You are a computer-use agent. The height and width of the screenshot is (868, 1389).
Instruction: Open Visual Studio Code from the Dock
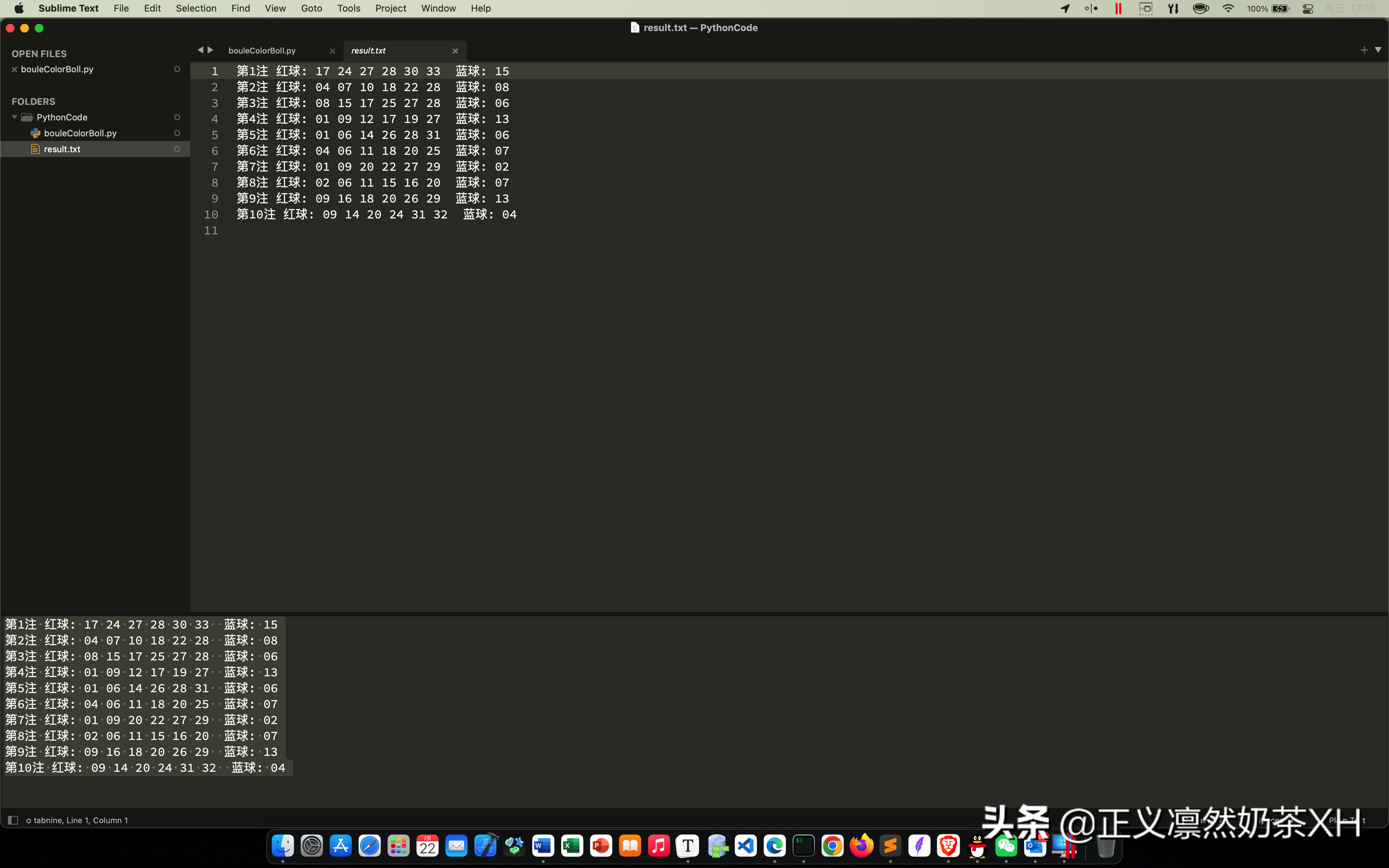pos(745,845)
